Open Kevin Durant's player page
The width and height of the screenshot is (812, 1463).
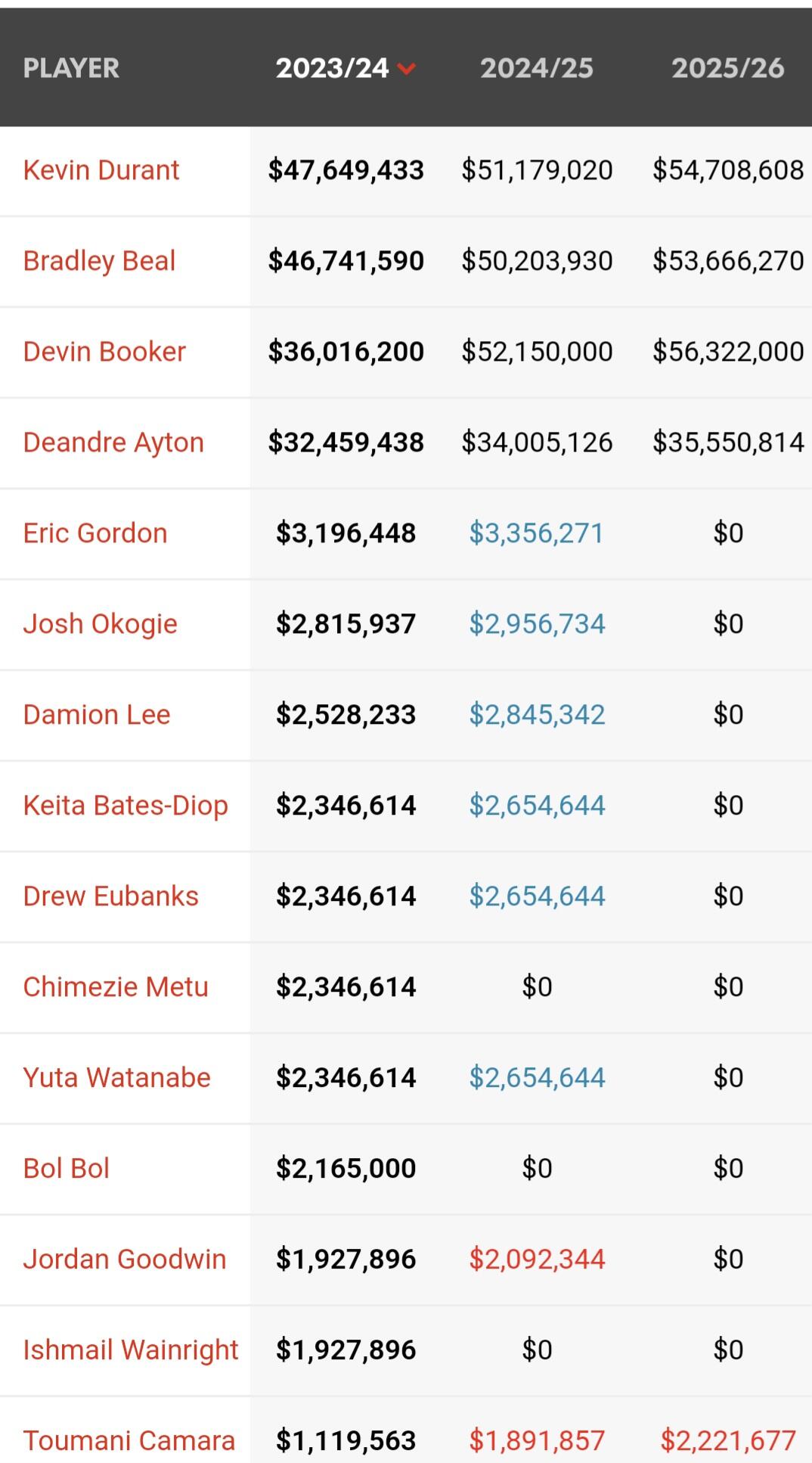pos(101,170)
